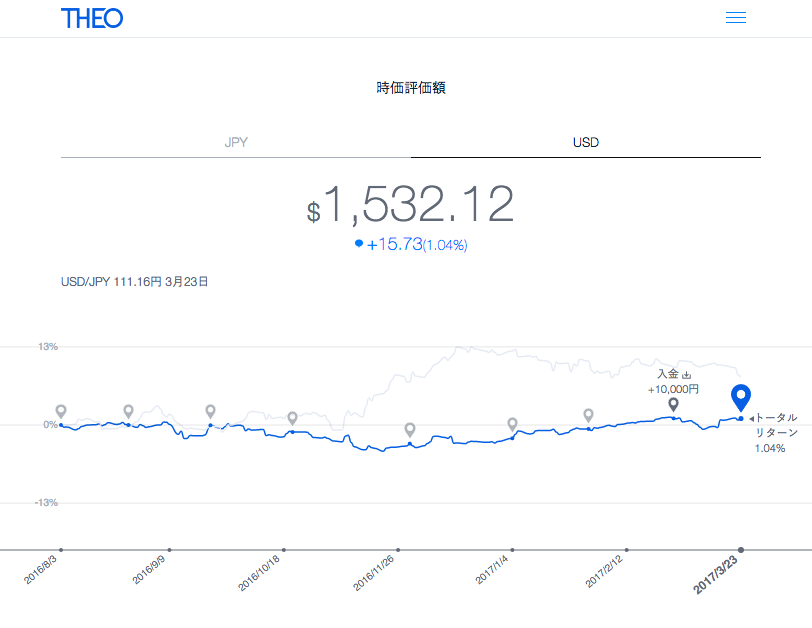Image resolution: width=812 pixels, height=628 pixels.
Task: Click the トータルリターン 1.04% label
Action: tap(775, 433)
